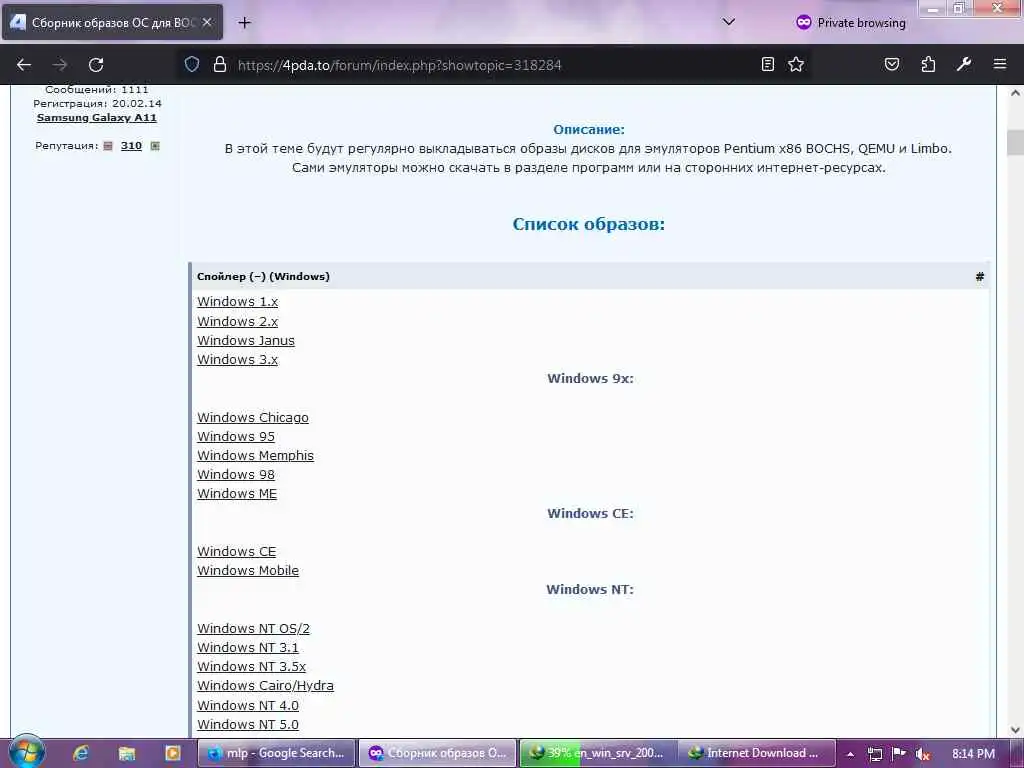Raise reputation with the green plus icon
Image resolution: width=1024 pixels, height=768 pixels.
[x=155, y=146]
